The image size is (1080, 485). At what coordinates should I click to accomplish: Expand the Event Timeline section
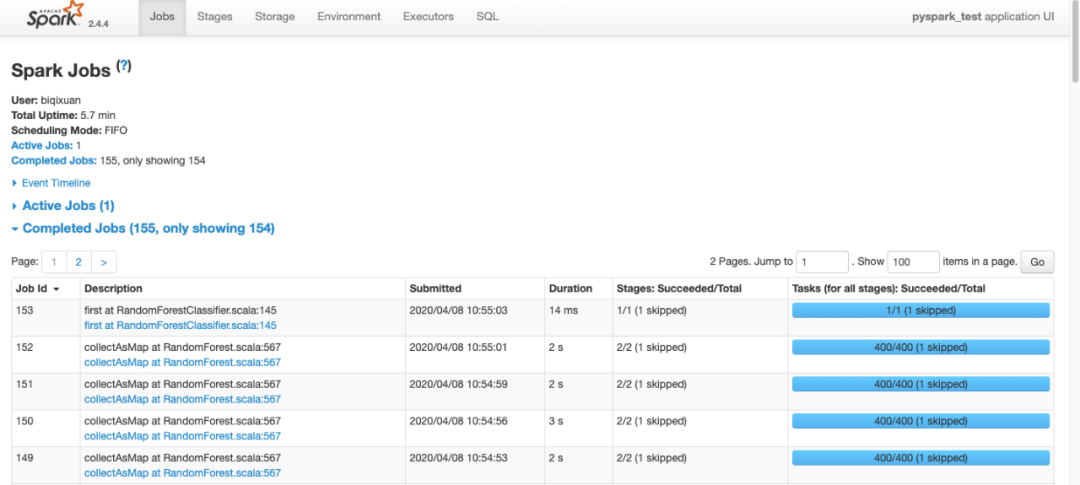click(51, 183)
